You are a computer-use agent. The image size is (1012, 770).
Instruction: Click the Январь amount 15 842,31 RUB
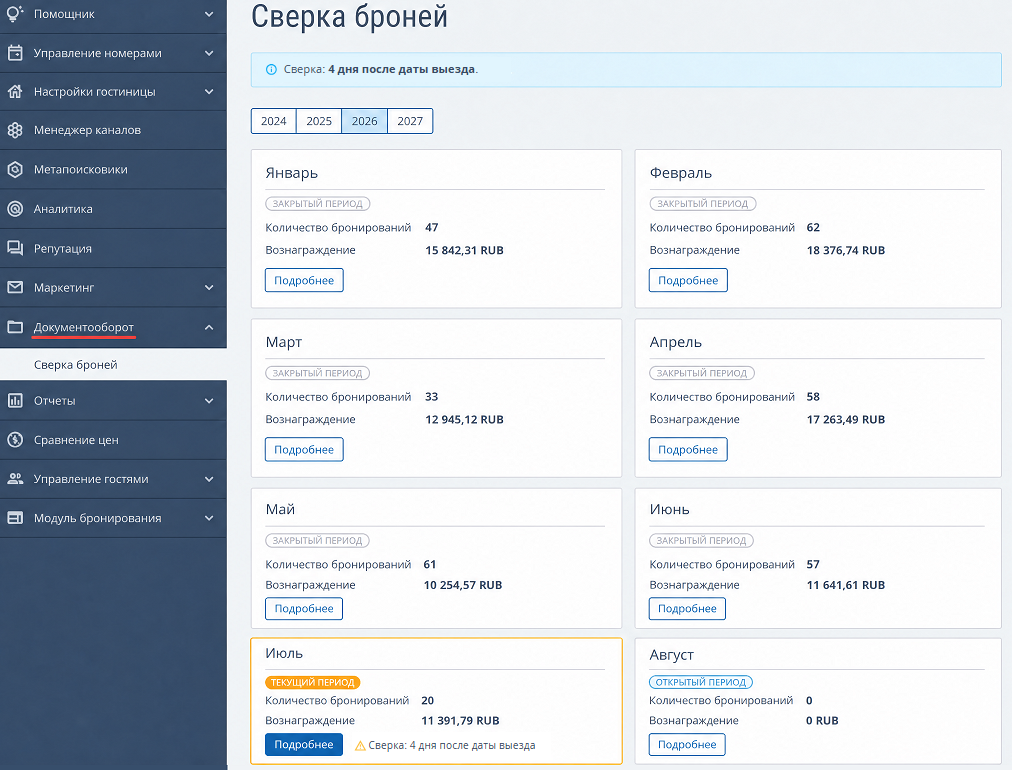click(x=464, y=250)
